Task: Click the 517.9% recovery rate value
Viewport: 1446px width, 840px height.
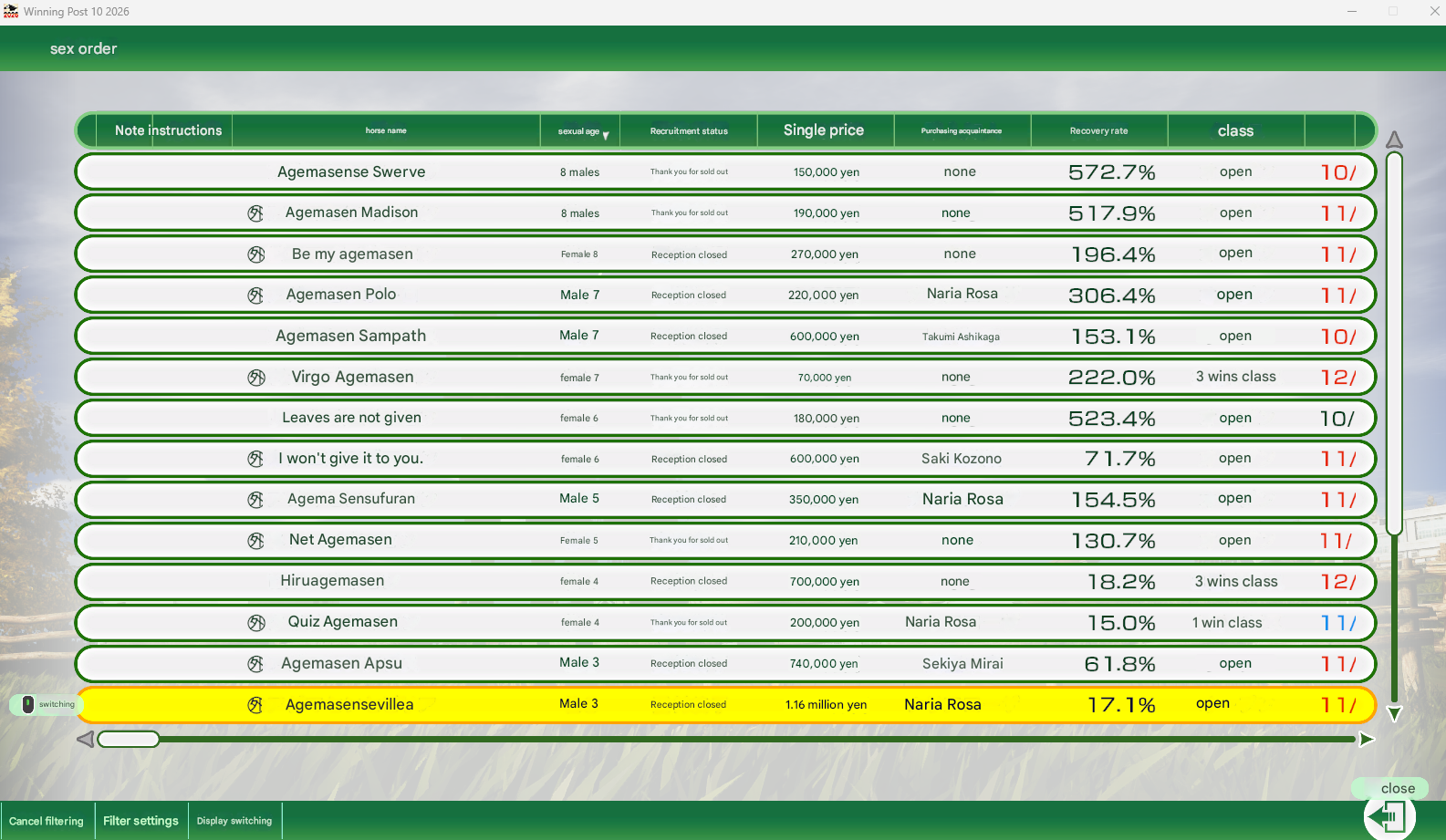Action: [x=1112, y=213]
